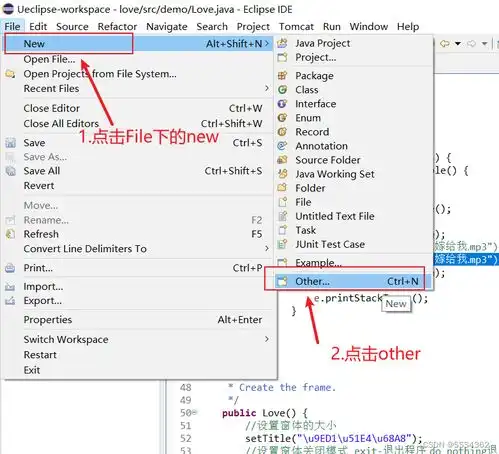Open the Navigate menu
Screen dimensions: 499x454
coord(167,26)
